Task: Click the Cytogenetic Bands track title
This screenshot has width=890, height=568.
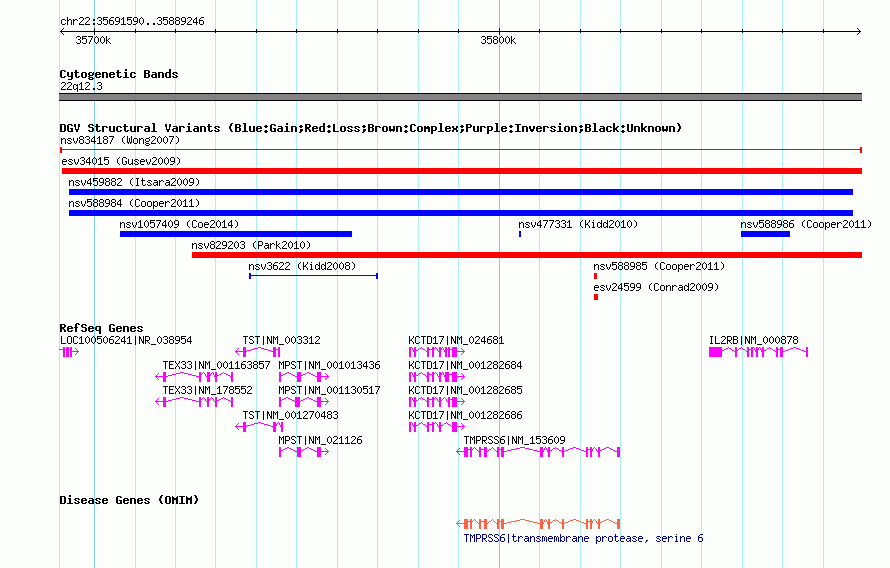Action: pos(119,74)
